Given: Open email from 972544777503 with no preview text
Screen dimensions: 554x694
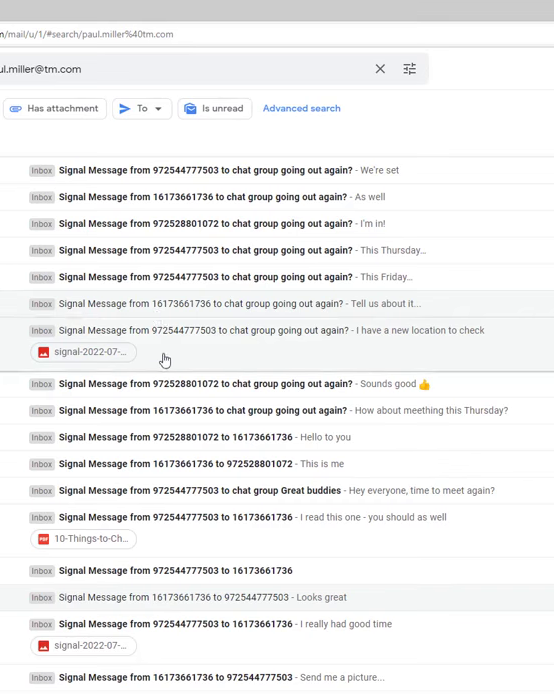Looking at the screenshot, I should tap(277, 571).
